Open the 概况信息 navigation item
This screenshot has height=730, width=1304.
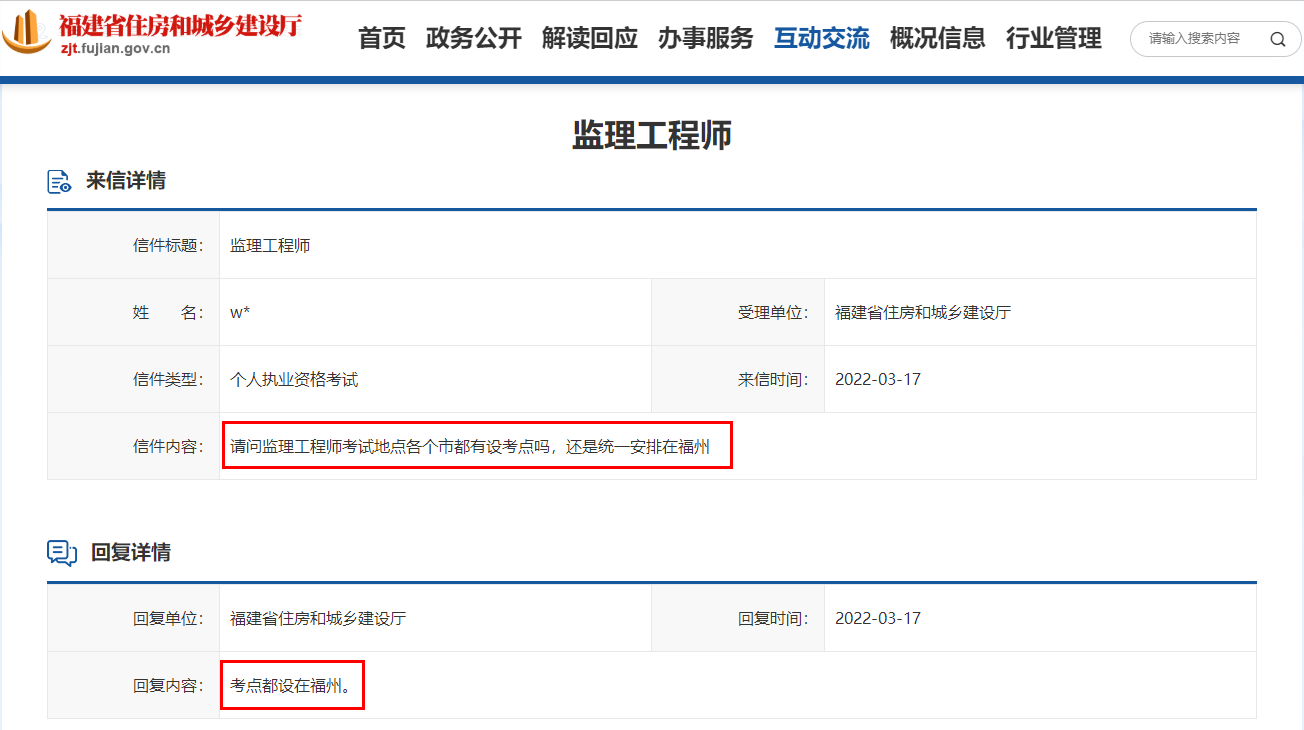pos(937,38)
